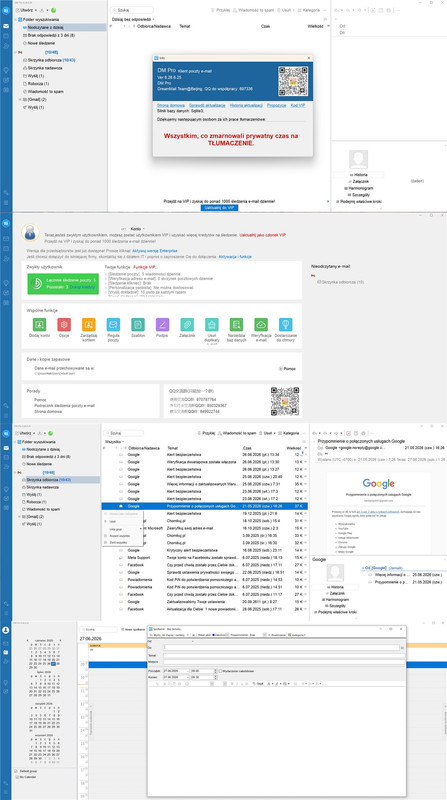447x800 pixels.
Task: Click the Uaktualnij do VIP button
Action: coord(219,208)
